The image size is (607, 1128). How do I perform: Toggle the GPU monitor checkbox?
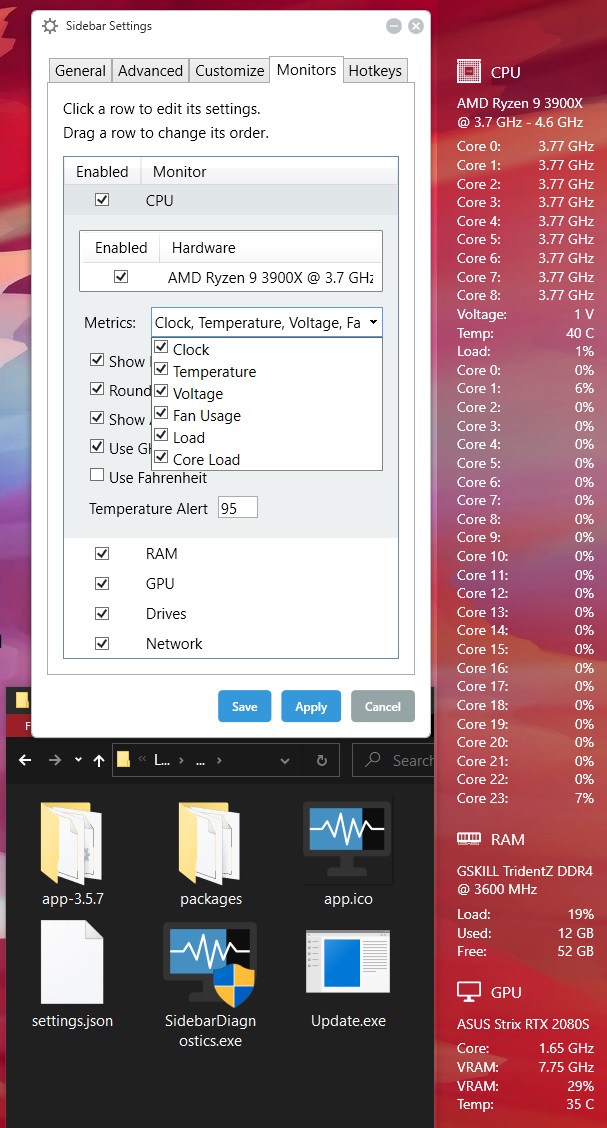(102, 583)
